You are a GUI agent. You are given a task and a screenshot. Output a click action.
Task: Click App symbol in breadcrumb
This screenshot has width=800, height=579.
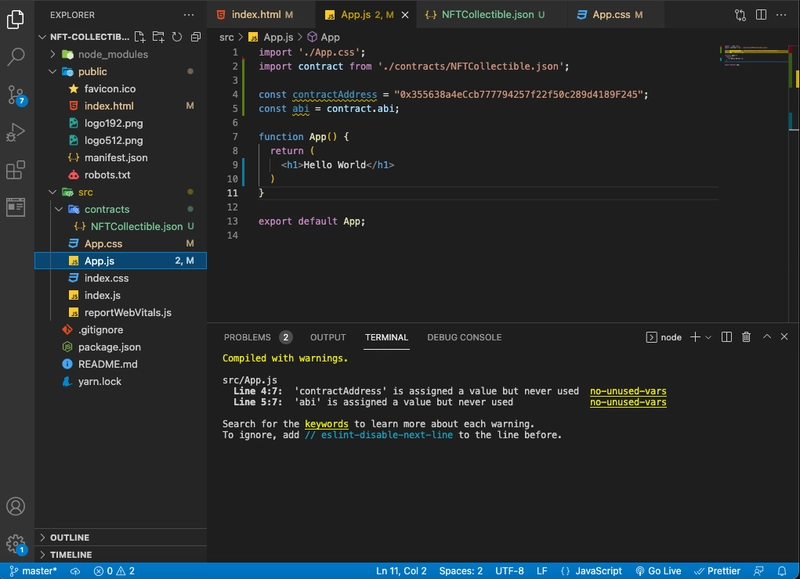(x=330, y=37)
